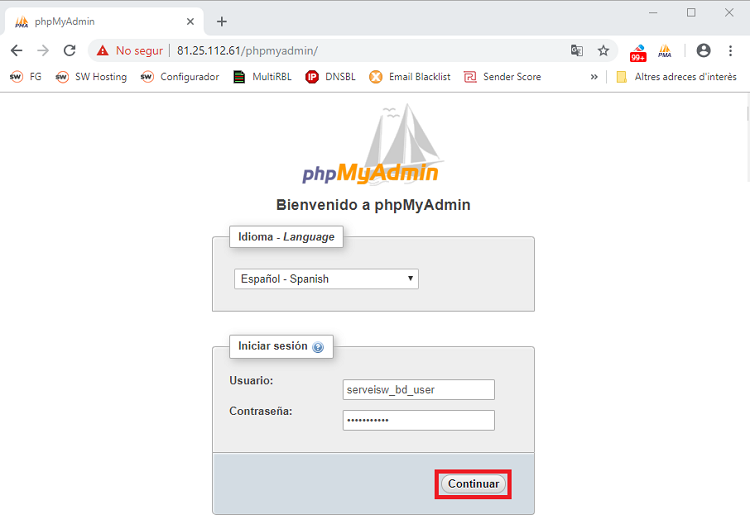Open the Español - Spanish language dropdown

pyautogui.click(x=326, y=279)
